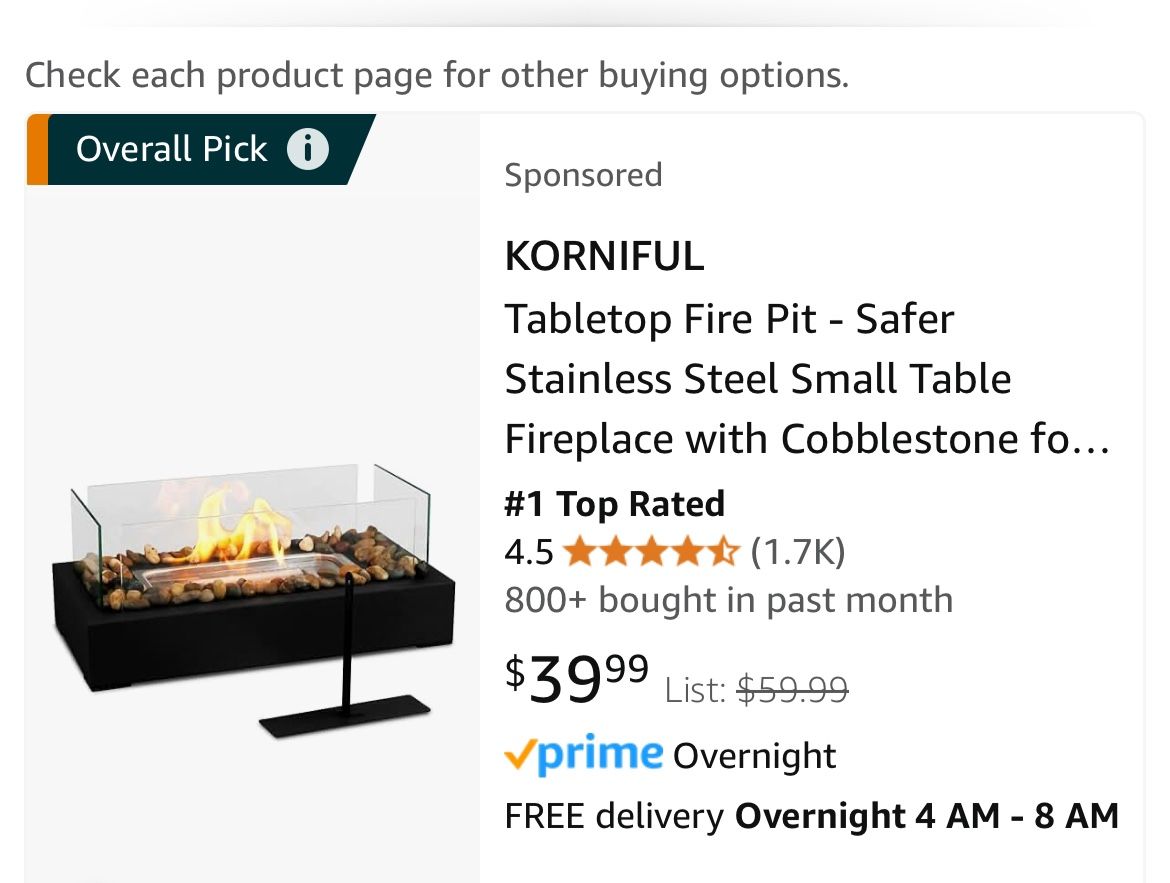The width and height of the screenshot is (1170, 883).
Task: Open the KORNIFUL brand name
Action: tap(604, 257)
